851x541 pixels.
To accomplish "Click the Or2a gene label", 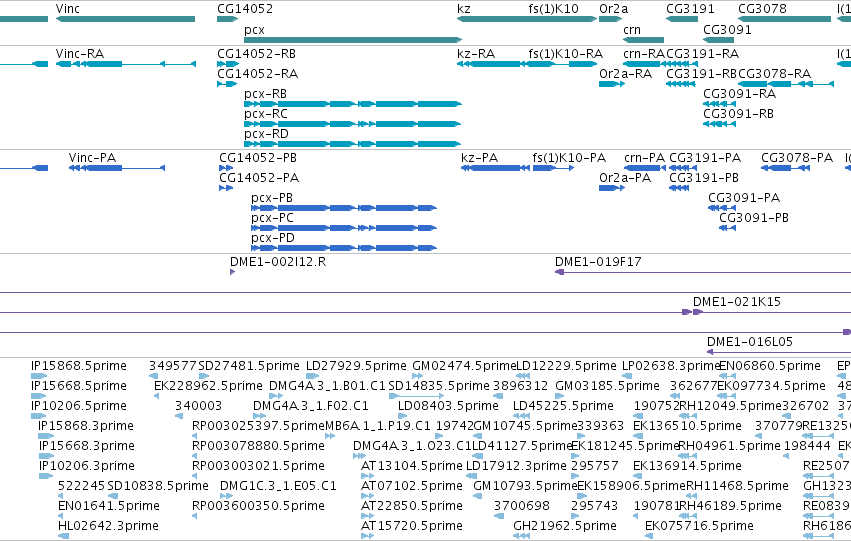I will pyautogui.click(x=613, y=9).
